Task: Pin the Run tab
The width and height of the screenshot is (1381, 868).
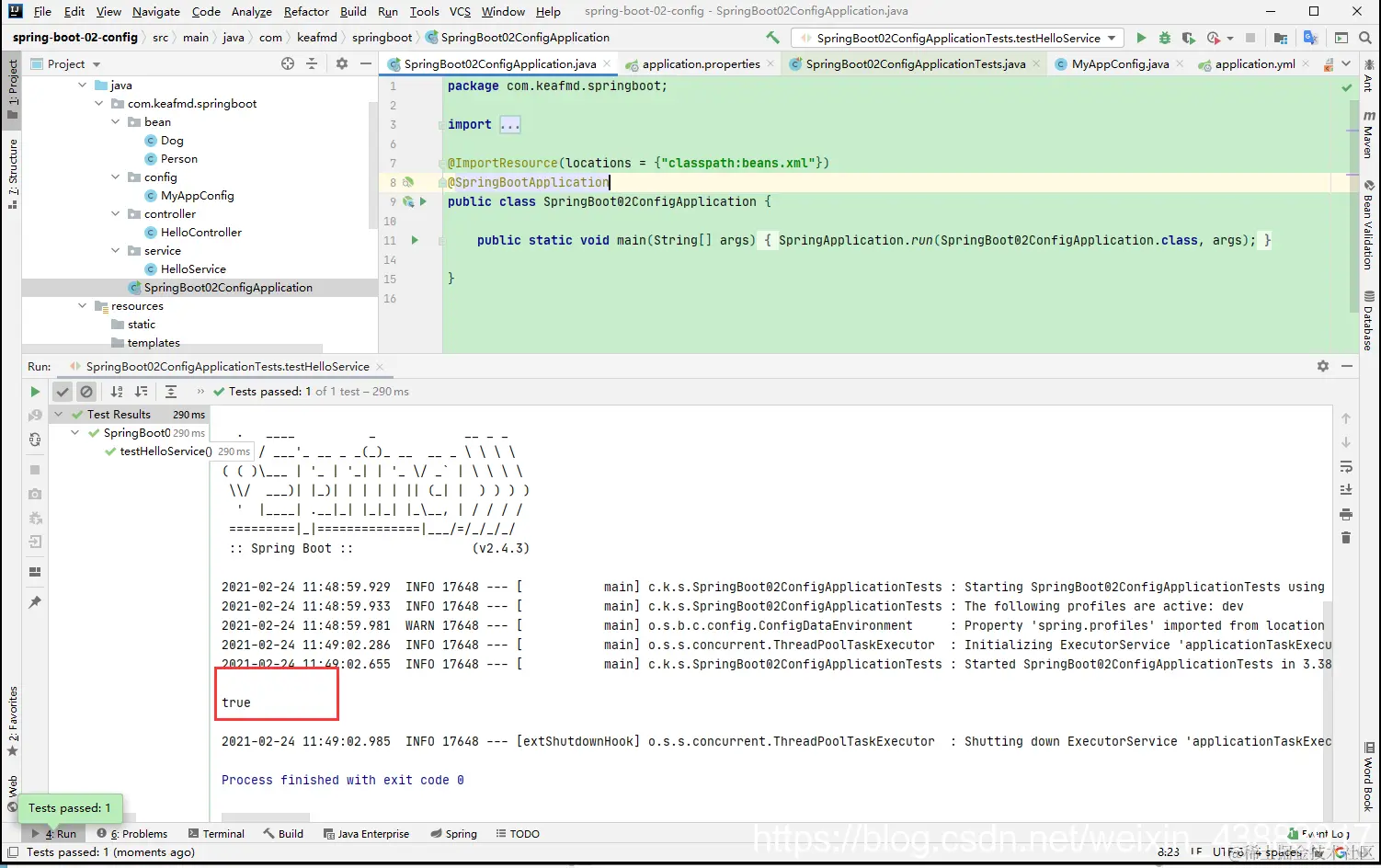Action: 35,602
